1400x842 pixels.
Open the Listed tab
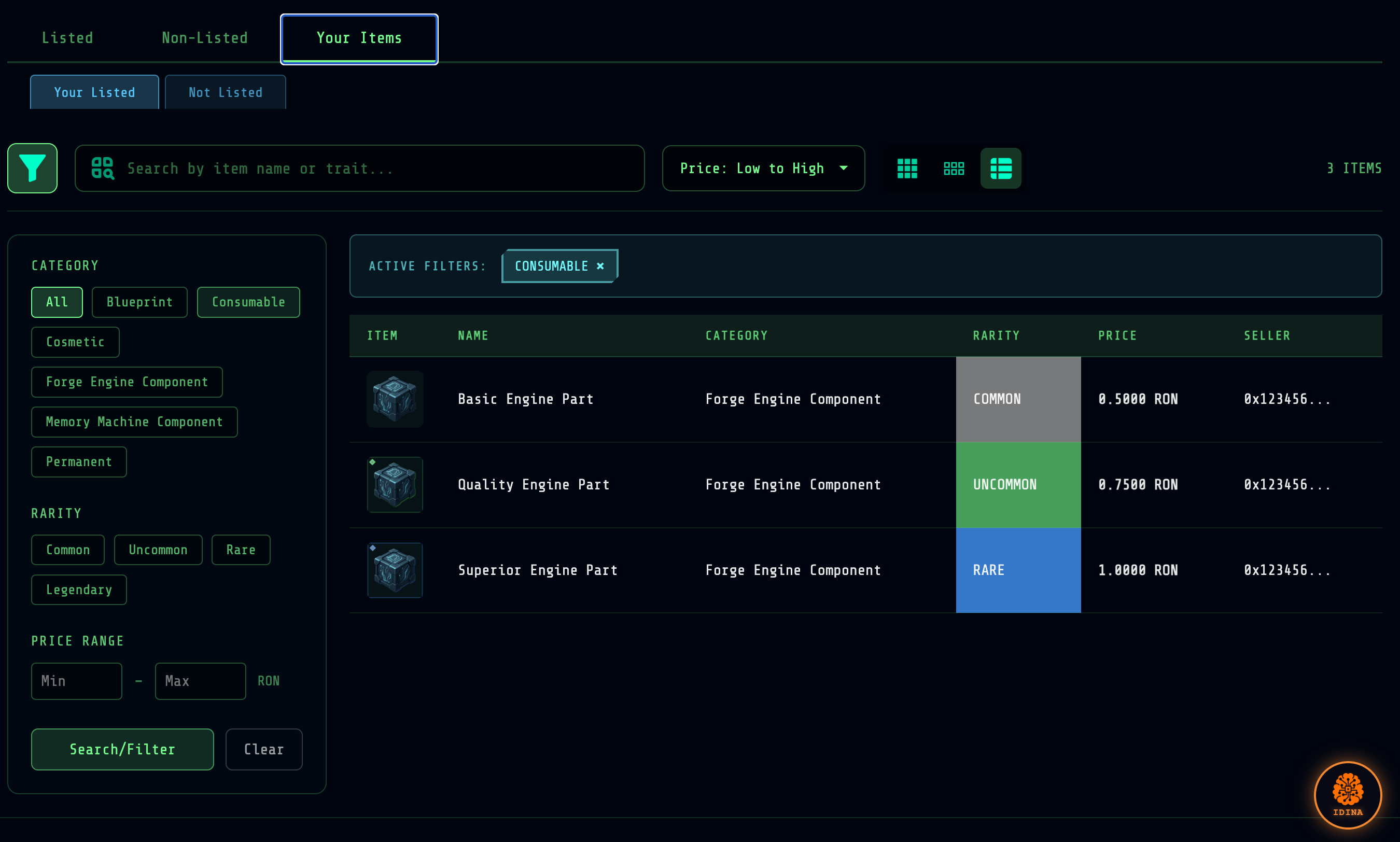(67, 37)
